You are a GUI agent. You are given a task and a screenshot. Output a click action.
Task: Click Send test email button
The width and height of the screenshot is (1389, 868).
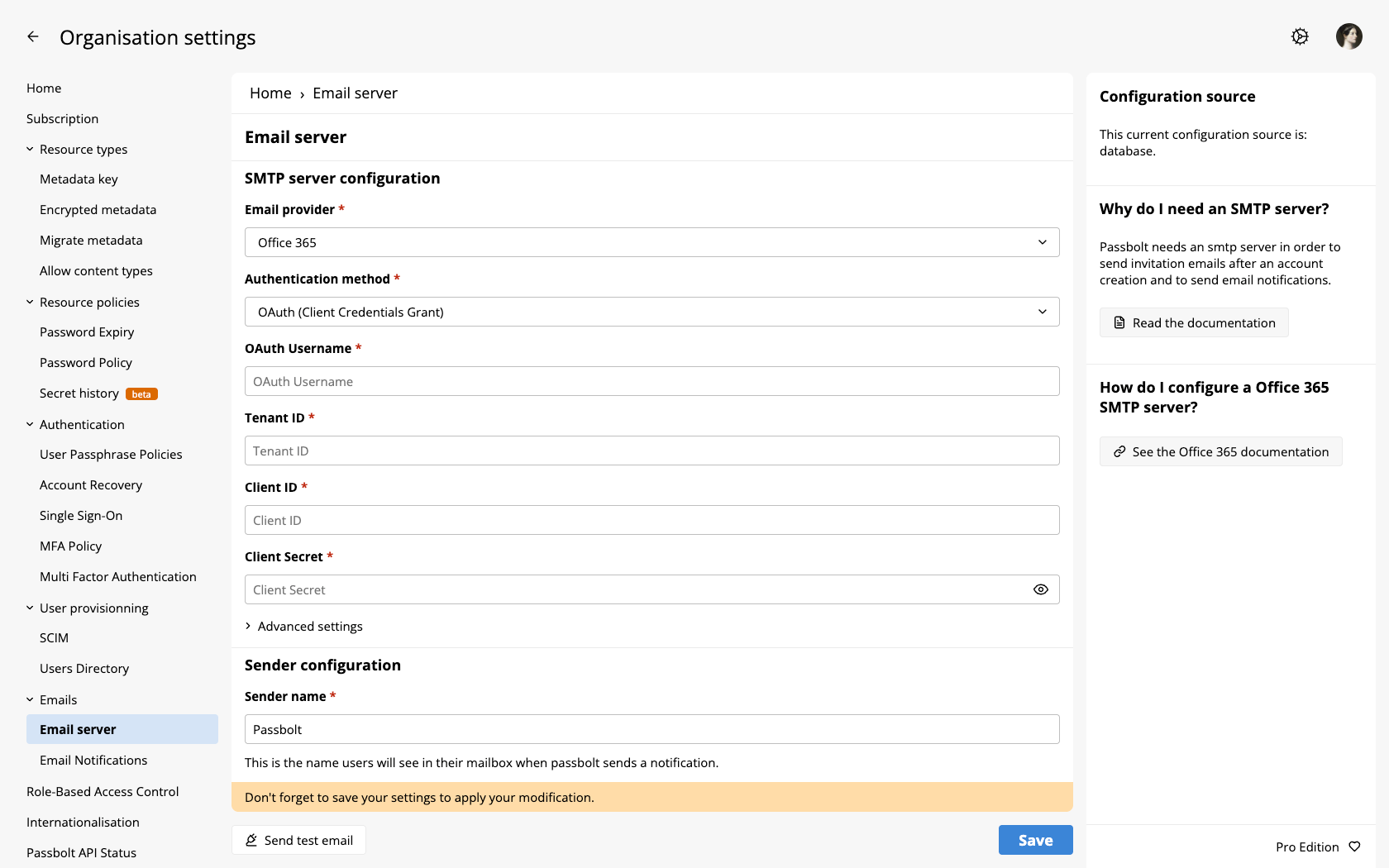coord(298,840)
